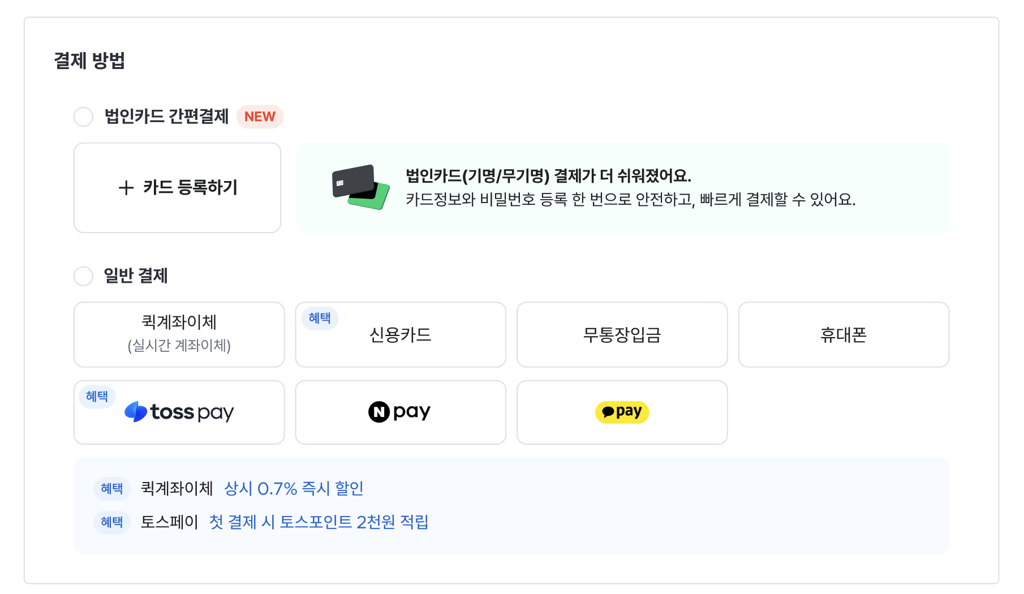The image size is (1024, 594).
Task: Choose 퀵계좌이체 payment option
Action: [179, 334]
